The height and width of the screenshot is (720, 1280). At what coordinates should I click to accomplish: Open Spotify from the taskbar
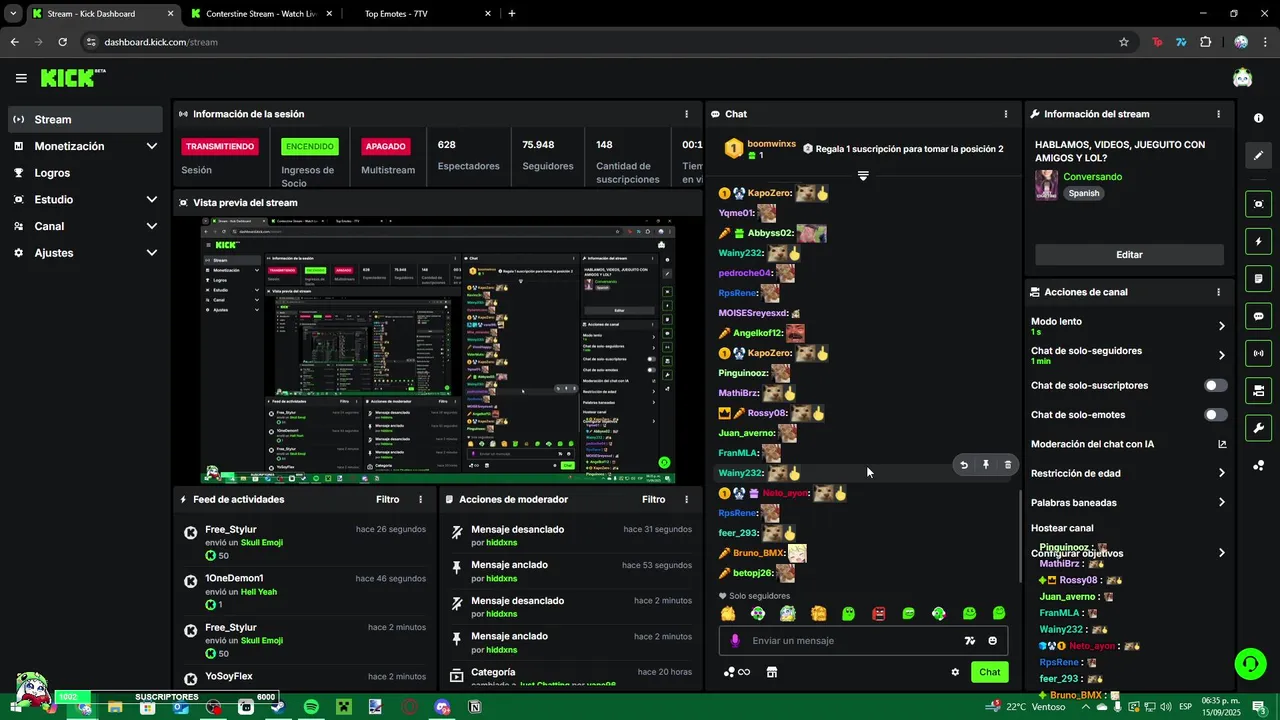311,707
